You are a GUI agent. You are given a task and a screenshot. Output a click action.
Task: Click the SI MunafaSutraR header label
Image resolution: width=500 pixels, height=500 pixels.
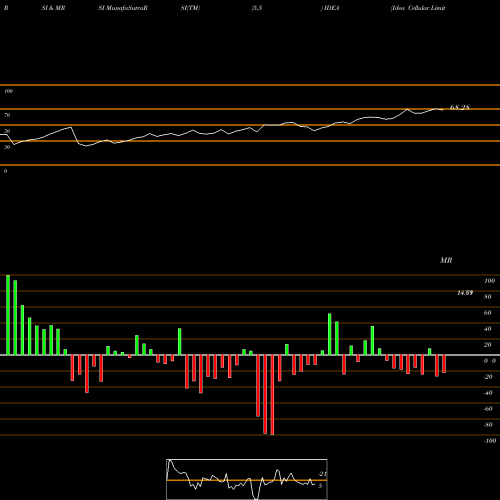[x=123, y=8]
